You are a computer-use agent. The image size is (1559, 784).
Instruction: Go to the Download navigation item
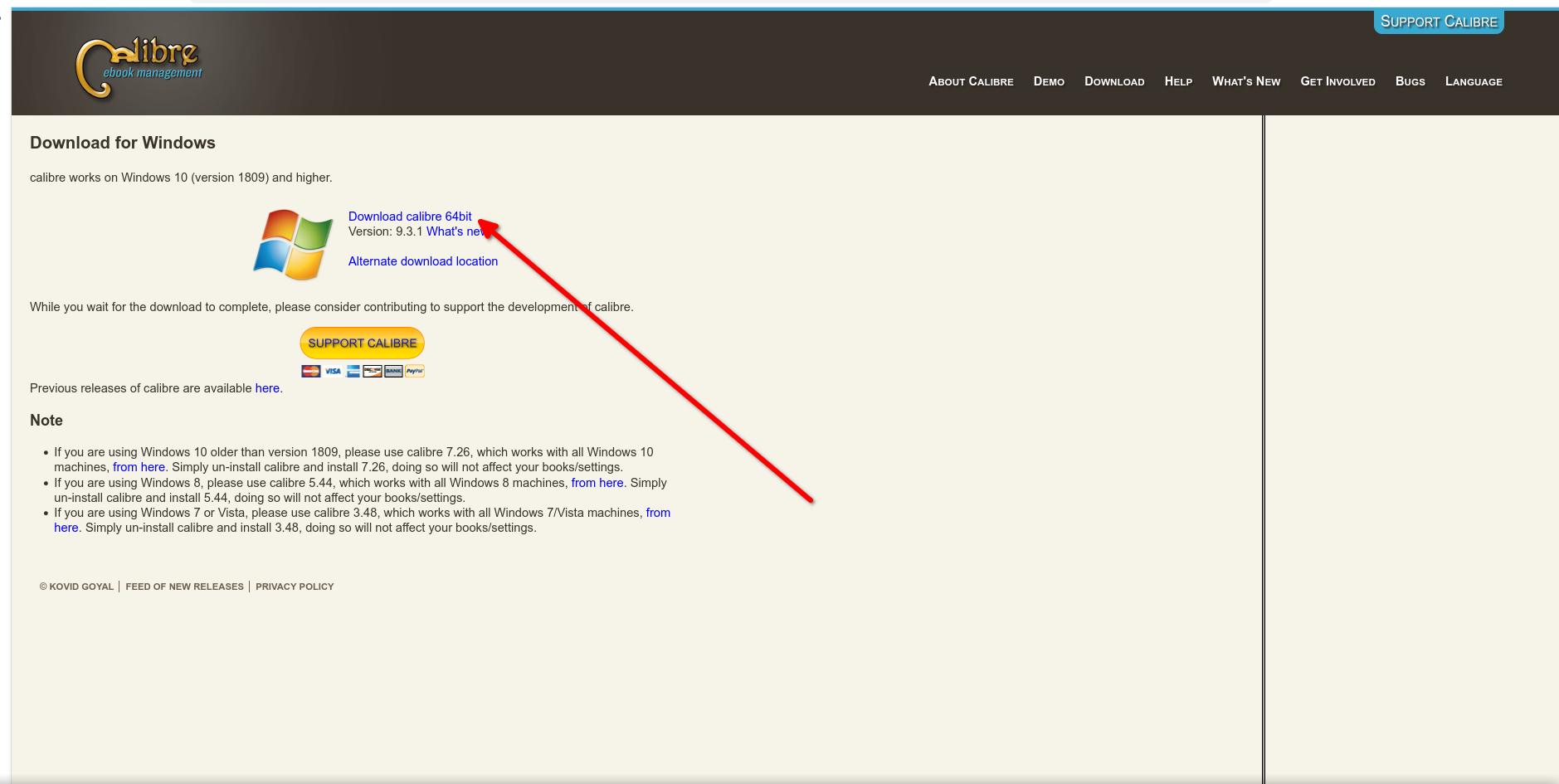click(x=1114, y=81)
